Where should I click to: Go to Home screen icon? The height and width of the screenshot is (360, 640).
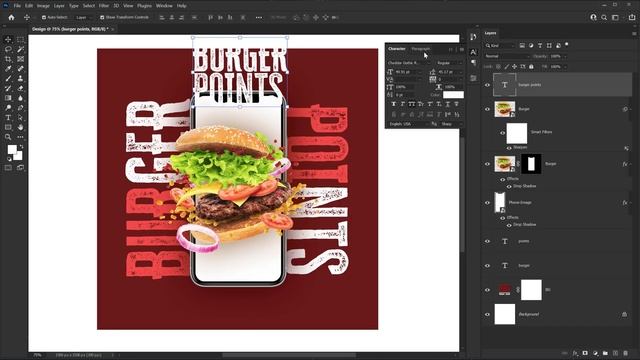(x=11, y=18)
